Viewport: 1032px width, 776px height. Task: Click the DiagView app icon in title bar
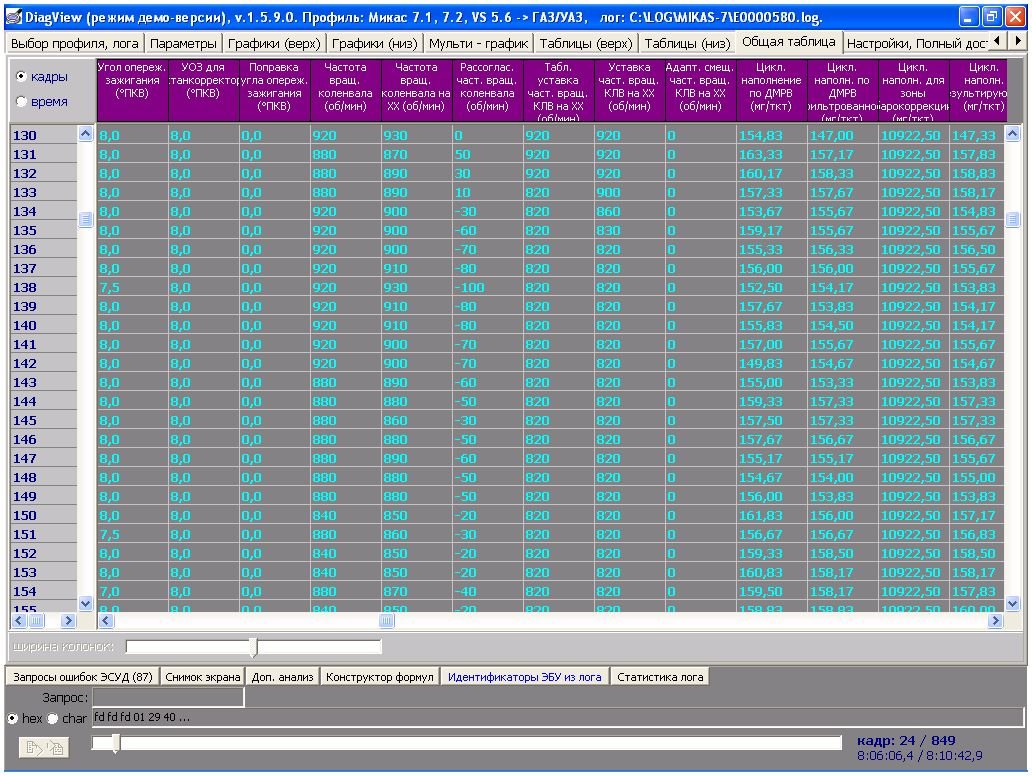point(14,17)
